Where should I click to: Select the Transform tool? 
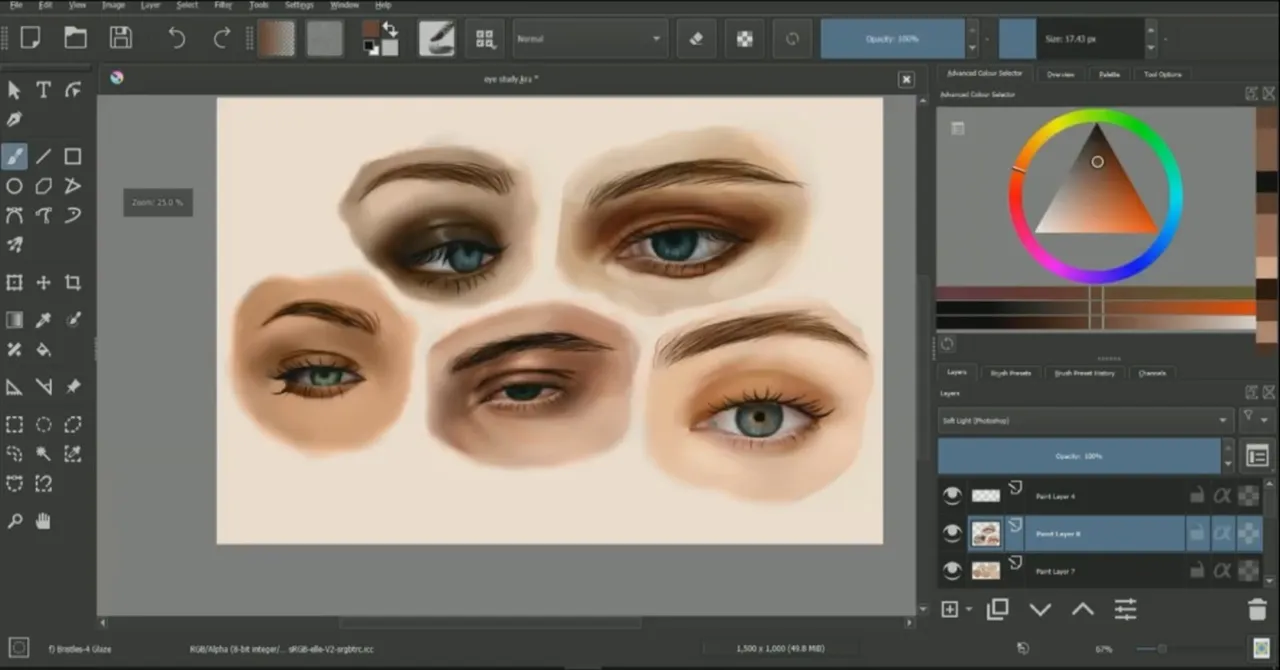[x=14, y=283]
